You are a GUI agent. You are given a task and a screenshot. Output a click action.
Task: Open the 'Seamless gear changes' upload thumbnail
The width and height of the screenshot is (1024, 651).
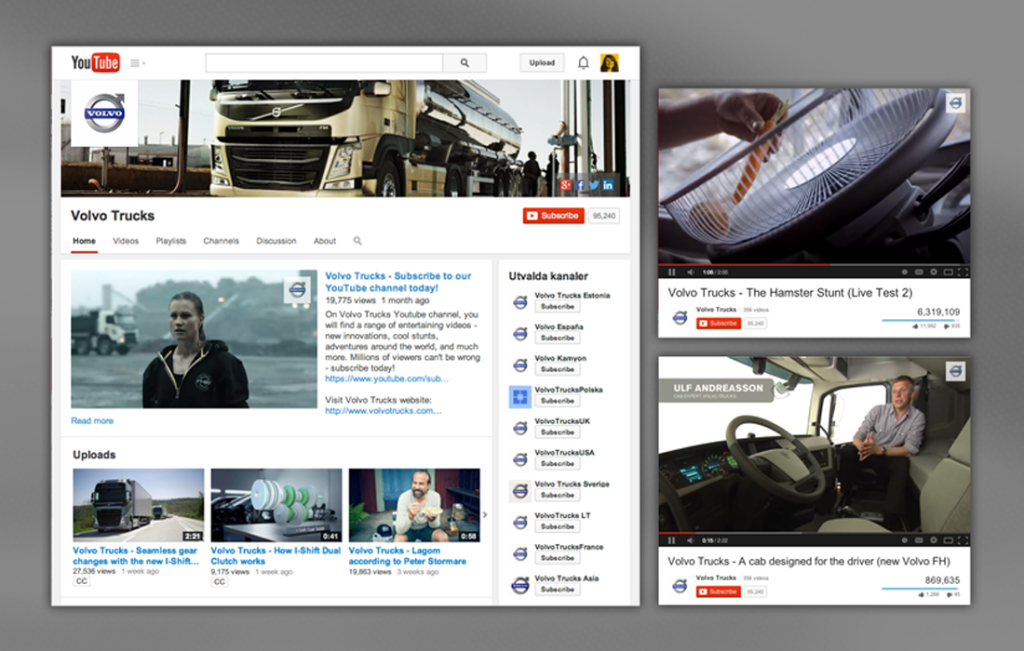[x=138, y=505]
